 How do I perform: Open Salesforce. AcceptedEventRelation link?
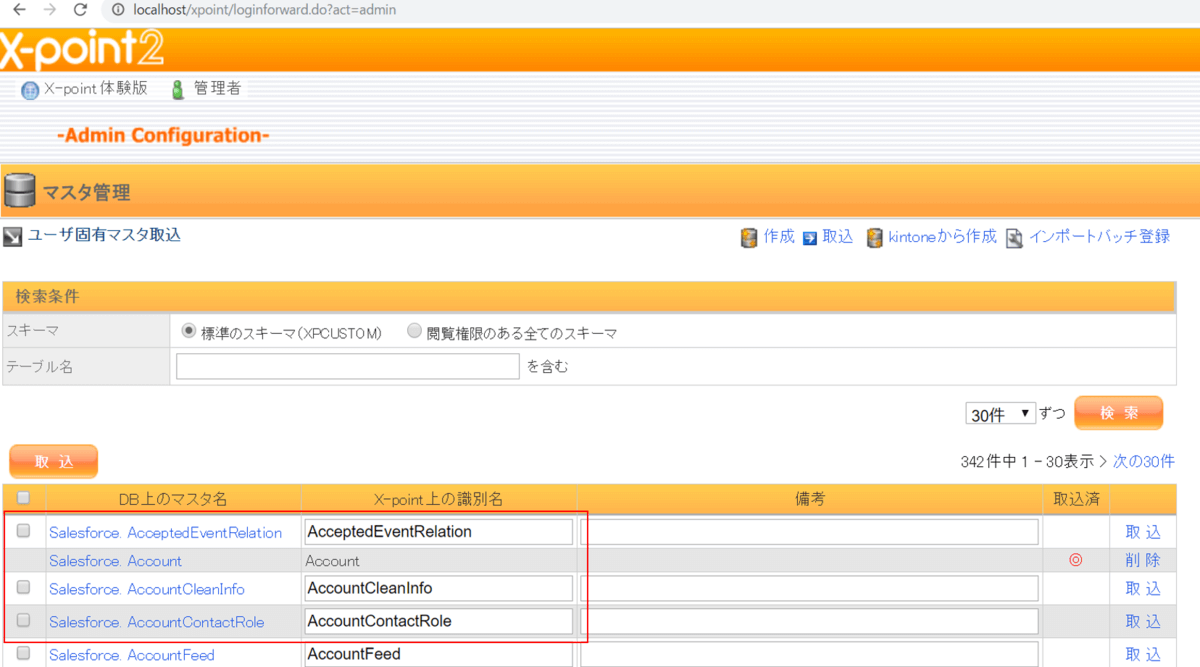165,533
